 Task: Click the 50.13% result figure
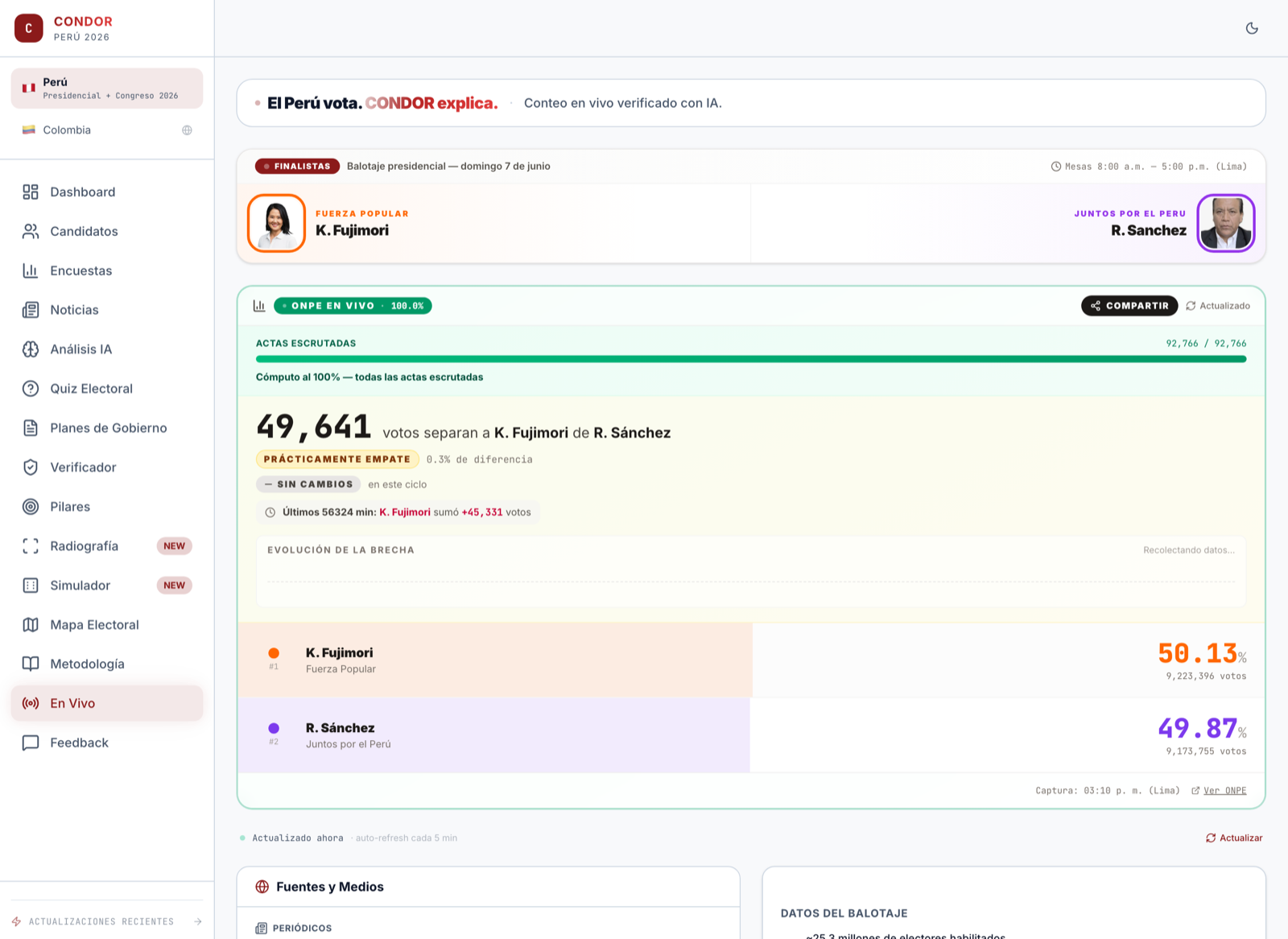tap(1202, 653)
